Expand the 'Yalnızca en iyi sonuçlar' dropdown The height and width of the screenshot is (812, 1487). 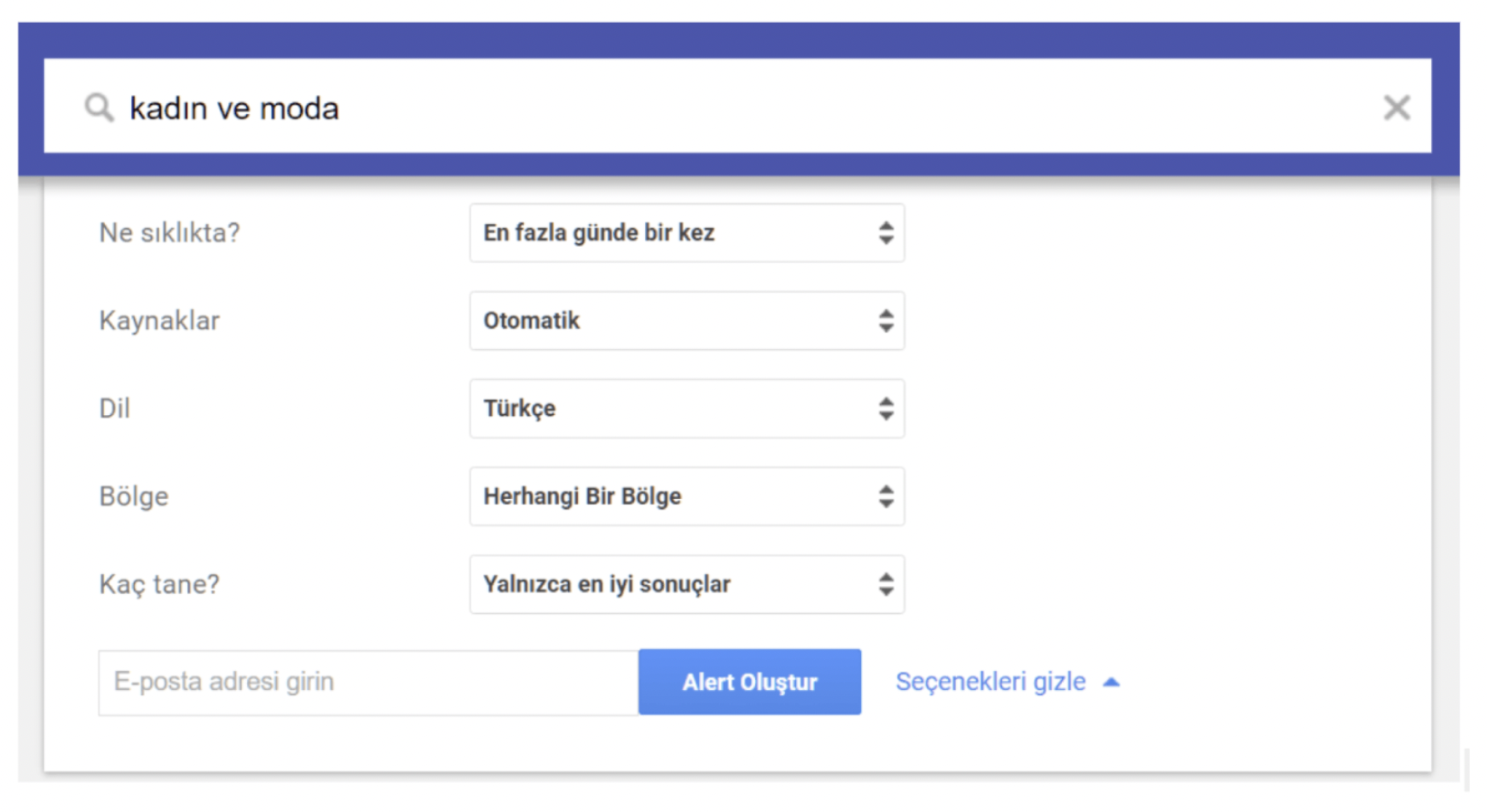(687, 584)
